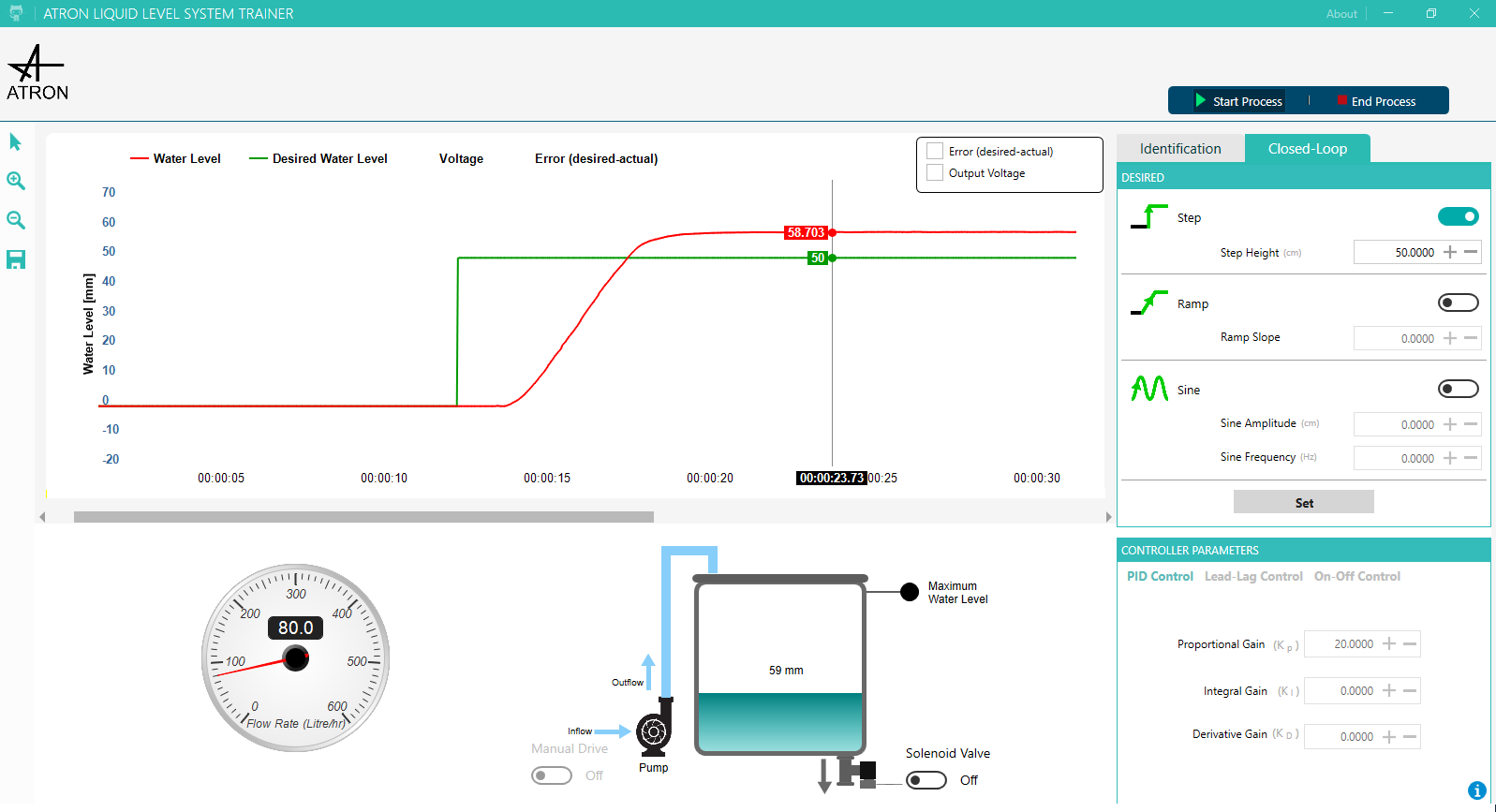Open the Lead-Lag Control tab
The height and width of the screenshot is (812, 1496).
point(1253,576)
